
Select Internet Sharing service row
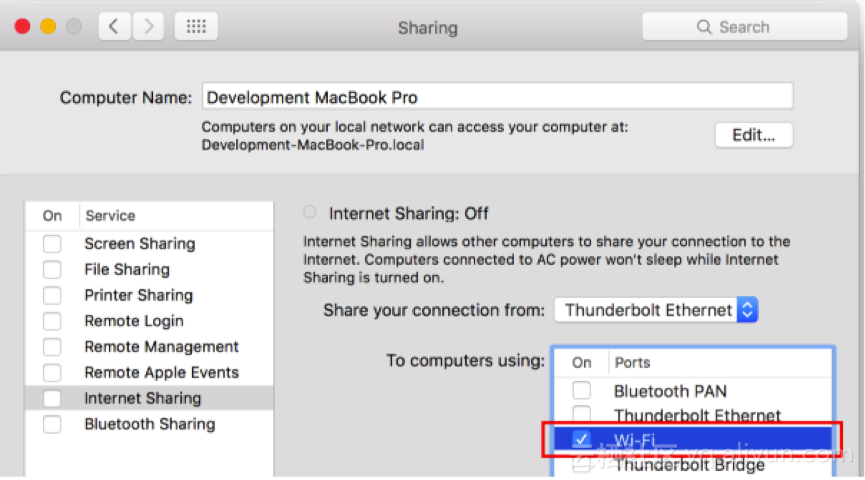point(149,398)
